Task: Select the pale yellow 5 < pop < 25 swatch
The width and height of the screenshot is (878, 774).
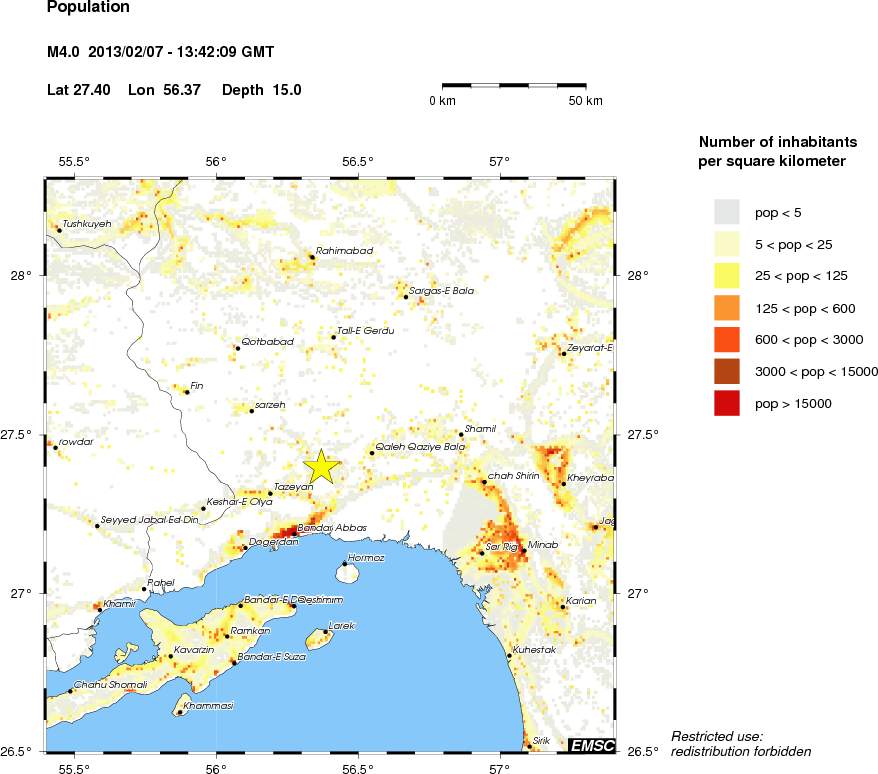Action: point(726,243)
